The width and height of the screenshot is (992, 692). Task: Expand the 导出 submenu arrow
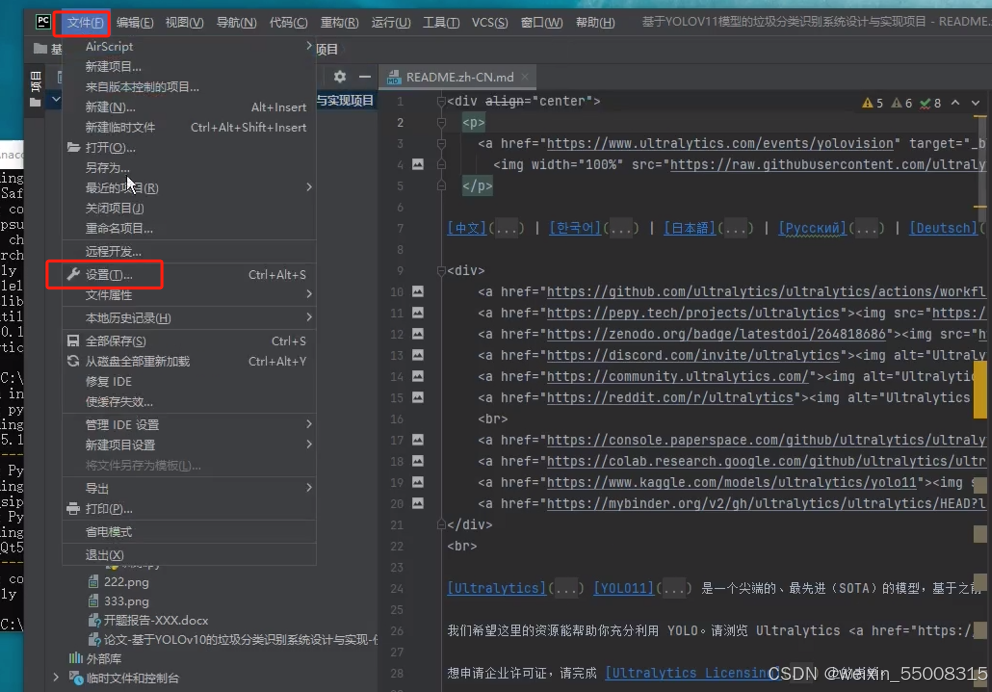pos(309,488)
